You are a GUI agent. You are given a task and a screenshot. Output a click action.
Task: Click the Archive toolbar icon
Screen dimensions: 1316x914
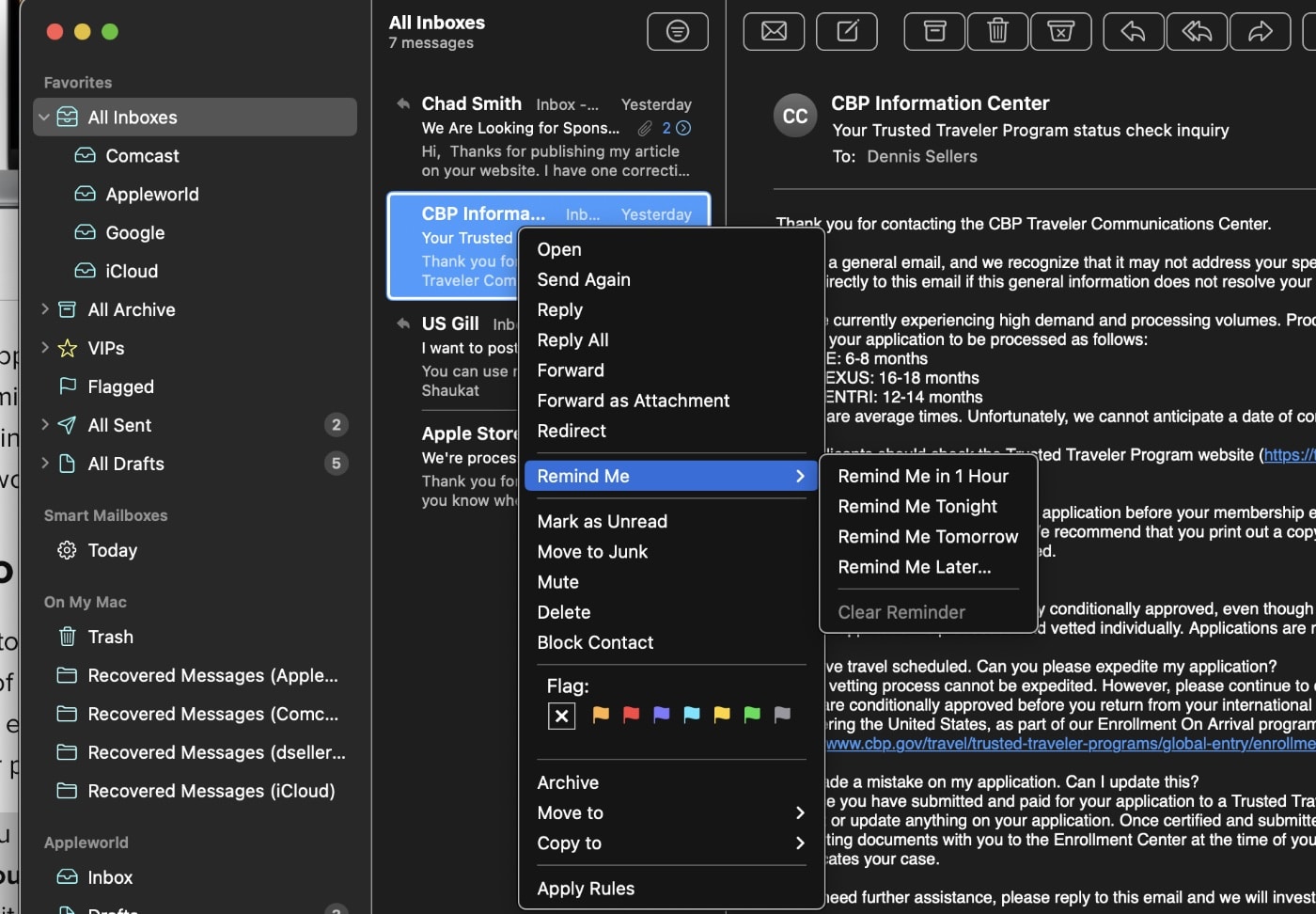coord(934,32)
